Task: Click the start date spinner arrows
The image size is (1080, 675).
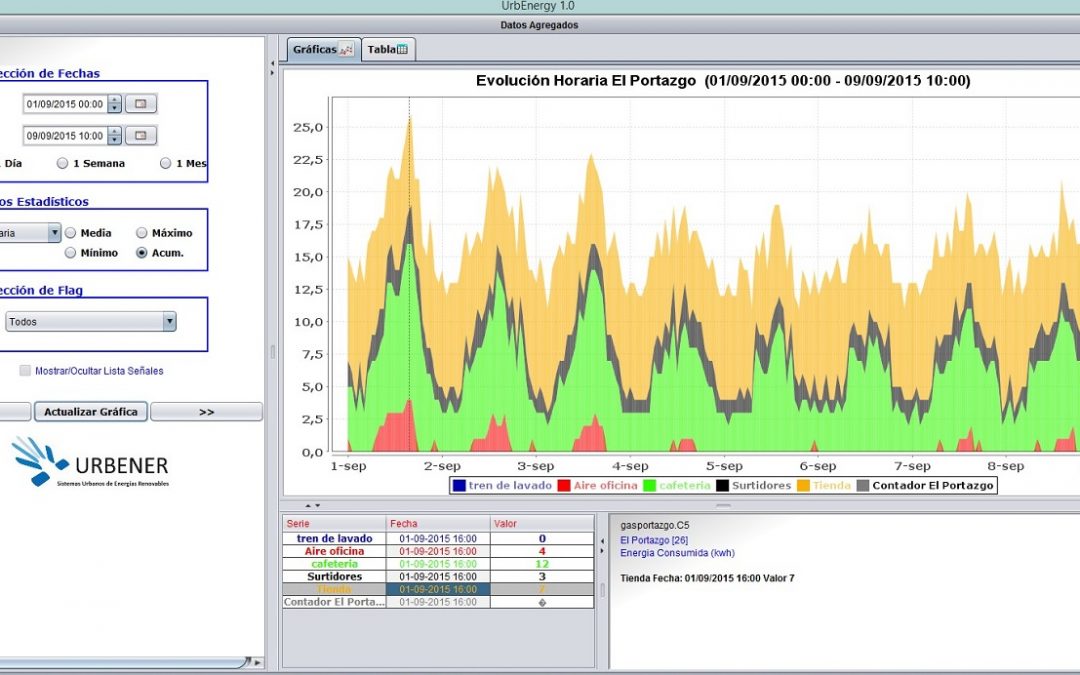Action: pyautogui.click(x=114, y=104)
